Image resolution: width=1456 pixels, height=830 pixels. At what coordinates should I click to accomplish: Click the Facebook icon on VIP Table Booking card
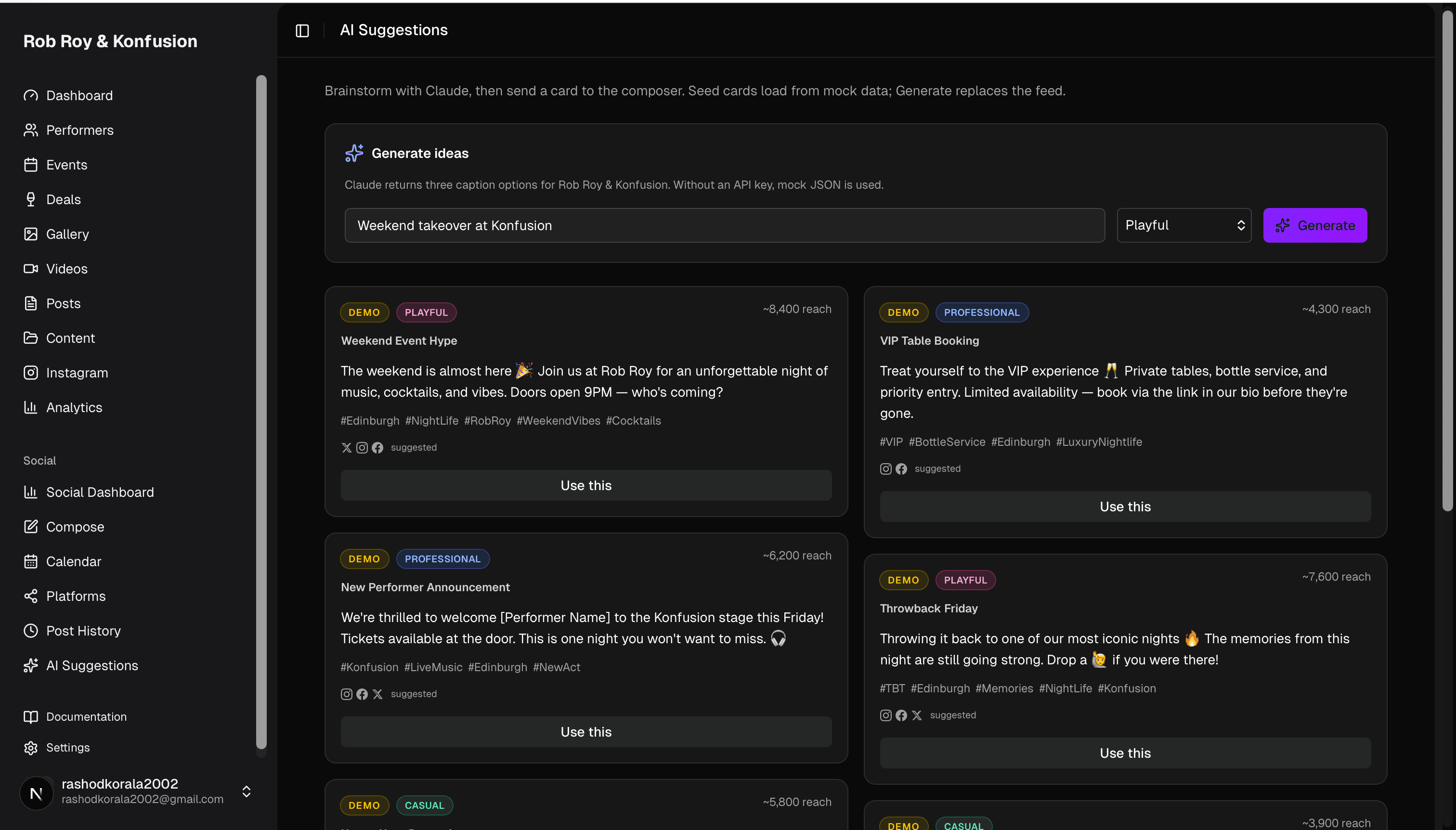[901, 468]
